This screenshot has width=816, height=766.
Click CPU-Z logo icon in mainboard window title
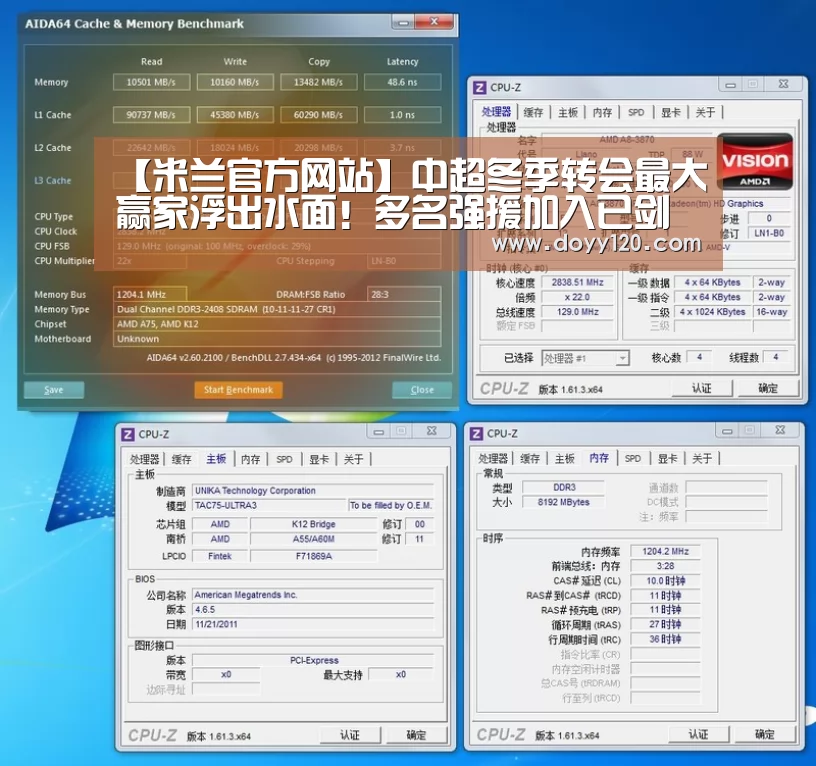point(128,434)
